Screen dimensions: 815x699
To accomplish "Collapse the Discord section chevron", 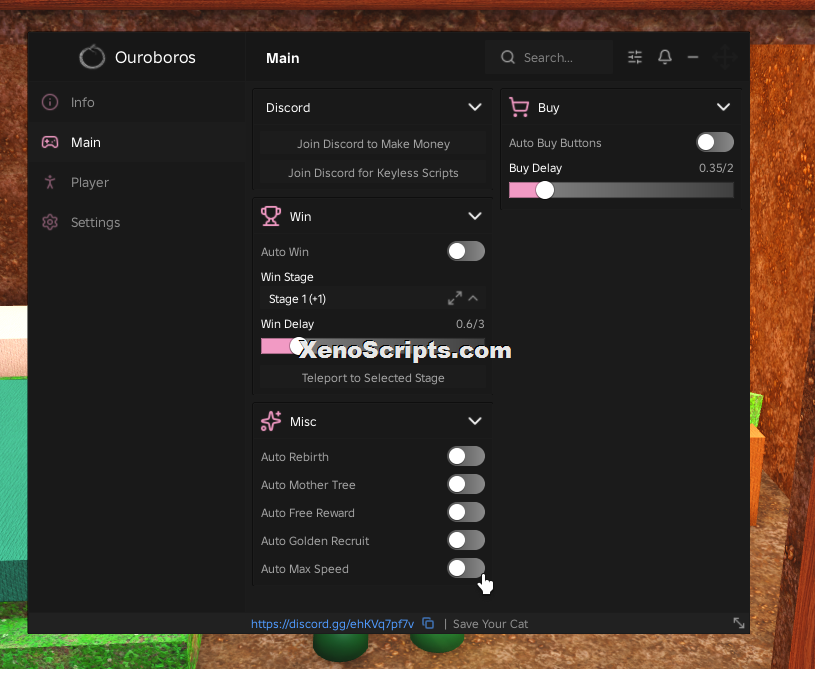I will click(x=475, y=107).
